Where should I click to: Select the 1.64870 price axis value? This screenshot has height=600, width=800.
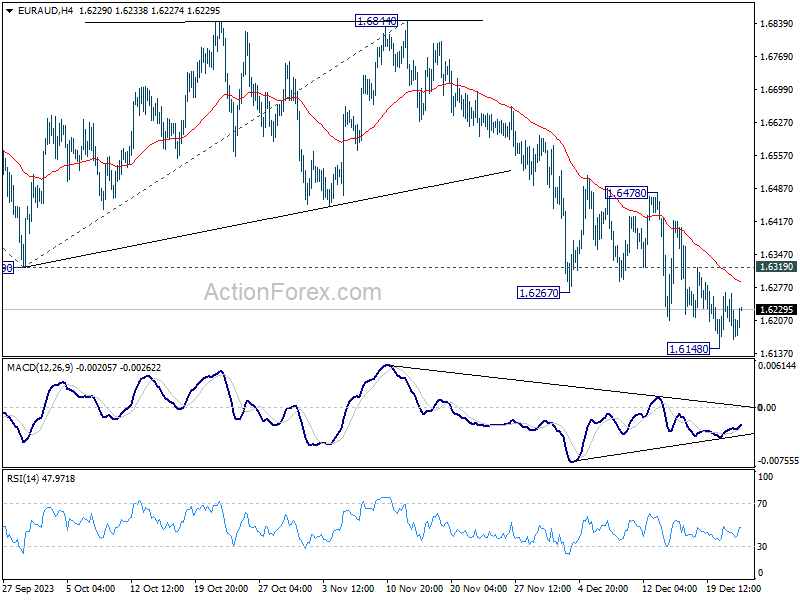(x=777, y=189)
